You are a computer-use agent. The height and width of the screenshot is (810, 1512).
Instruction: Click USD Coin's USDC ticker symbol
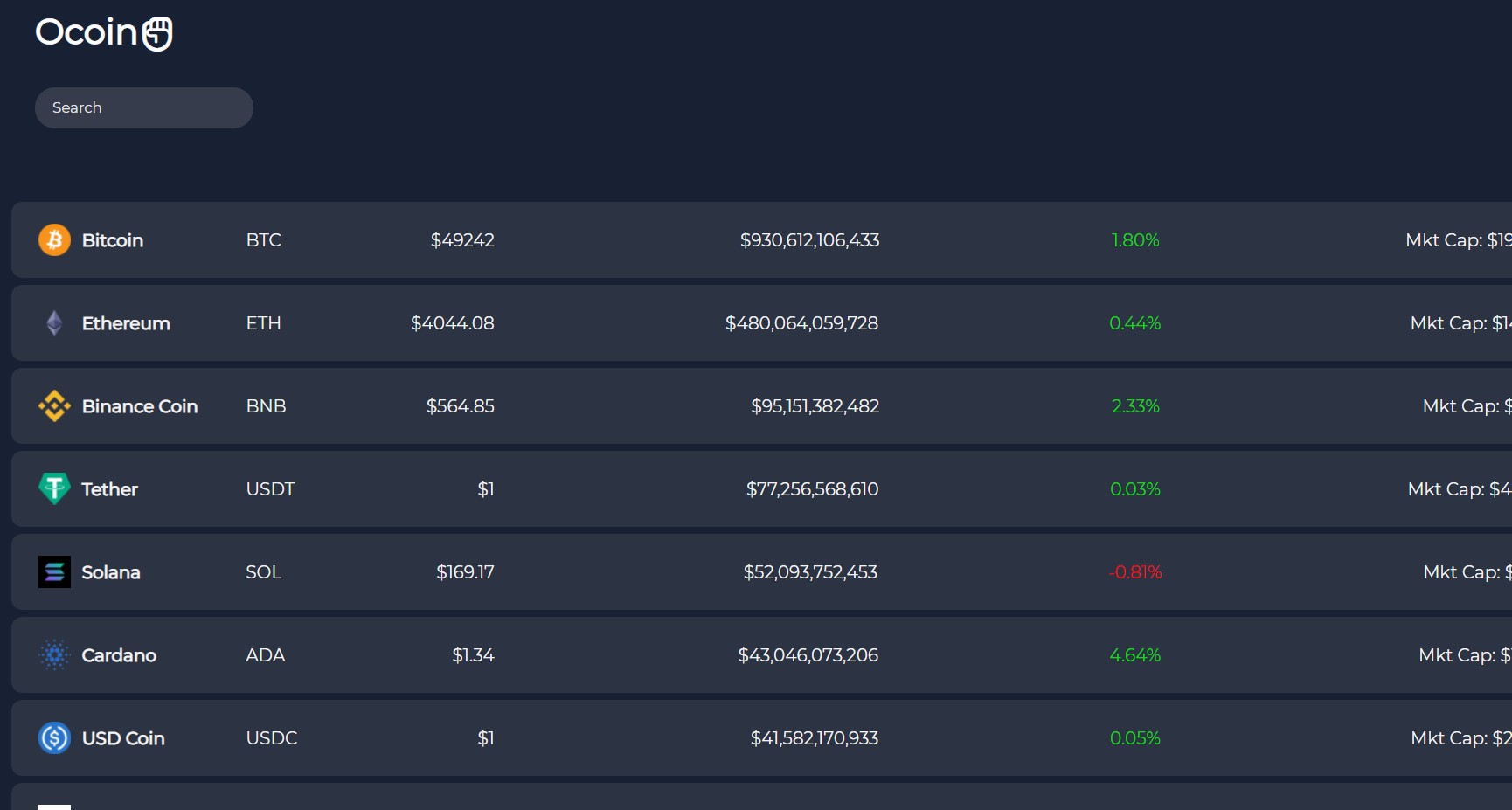(x=271, y=738)
